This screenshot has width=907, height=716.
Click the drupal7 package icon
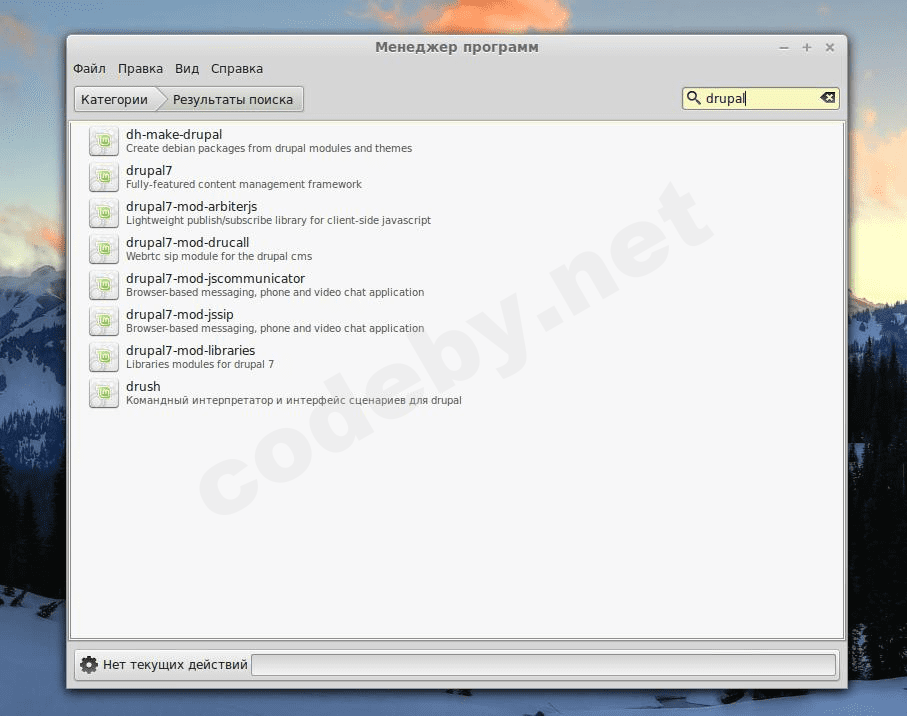[x=104, y=177]
